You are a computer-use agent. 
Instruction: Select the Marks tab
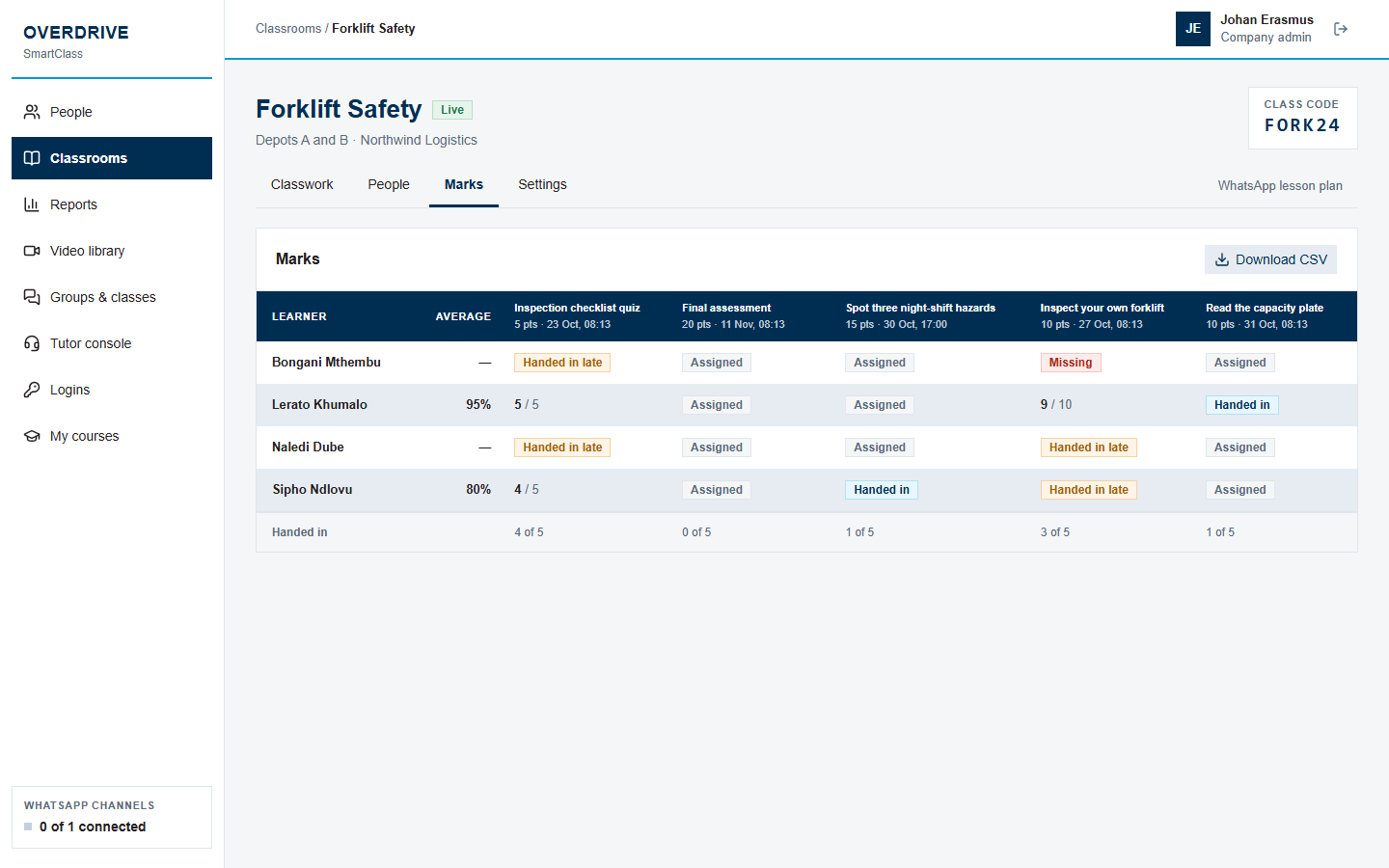pos(464,184)
